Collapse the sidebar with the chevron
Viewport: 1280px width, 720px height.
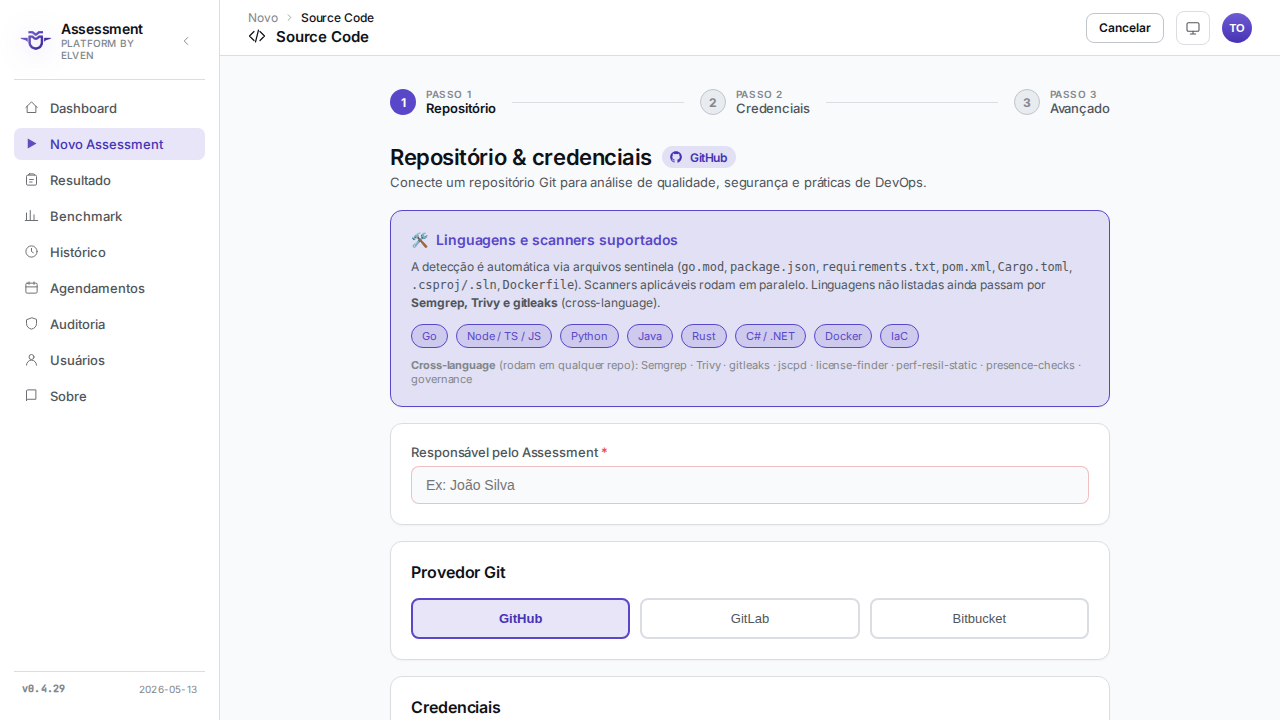(186, 41)
